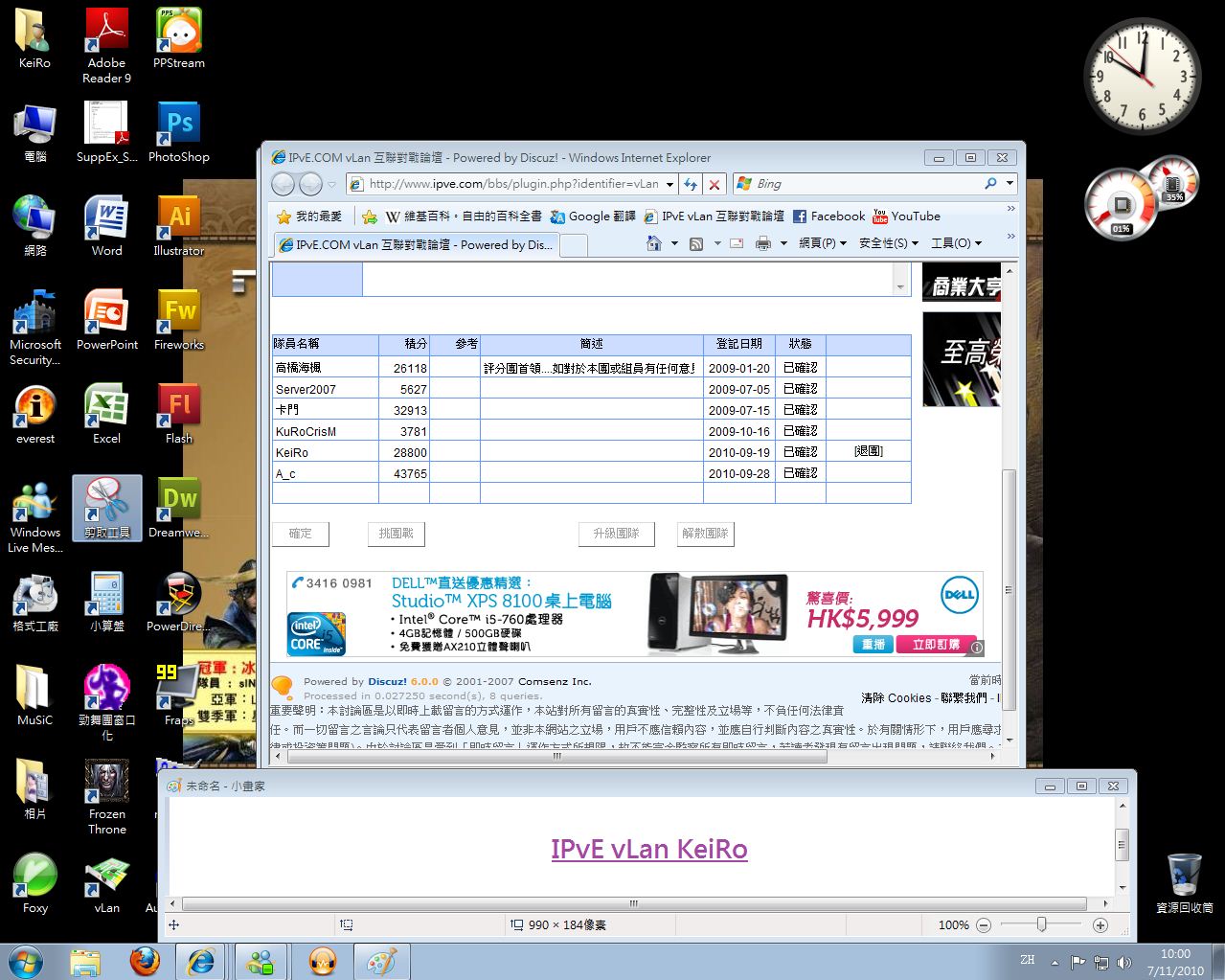1225x980 pixels.
Task: Click the red X stop loading icon
Action: [714, 184]
